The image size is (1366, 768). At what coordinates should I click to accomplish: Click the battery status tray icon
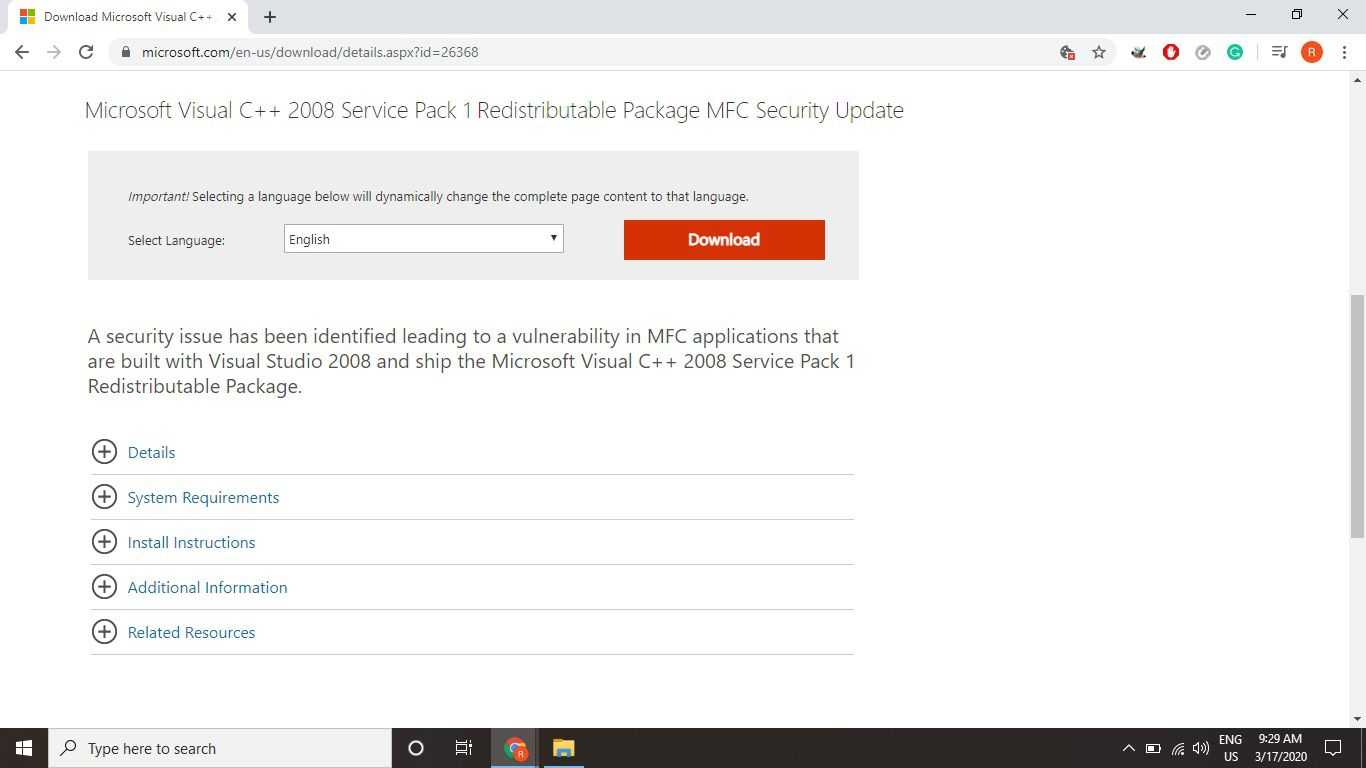click(x=1153, y=748)
